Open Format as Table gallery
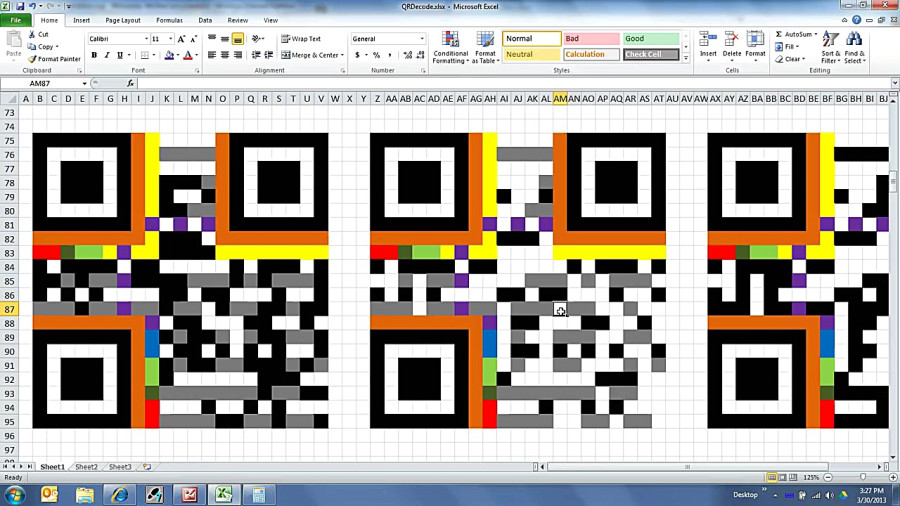Screen dimensions: 900x506 (x=485, y=47)
